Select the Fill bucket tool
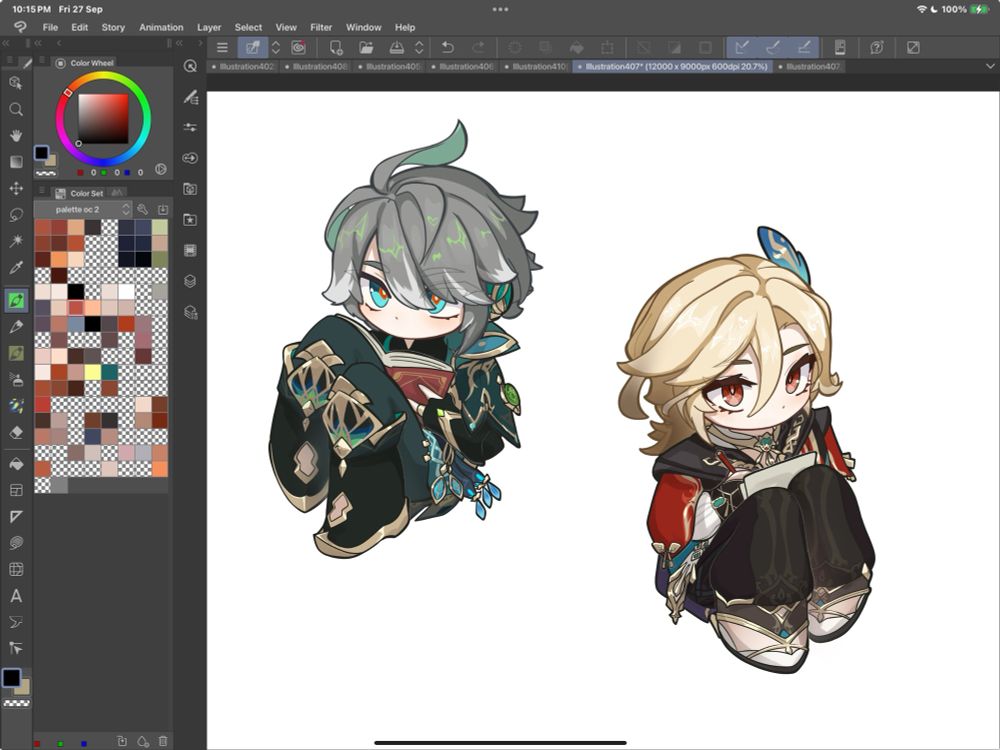 pos(16,464)
